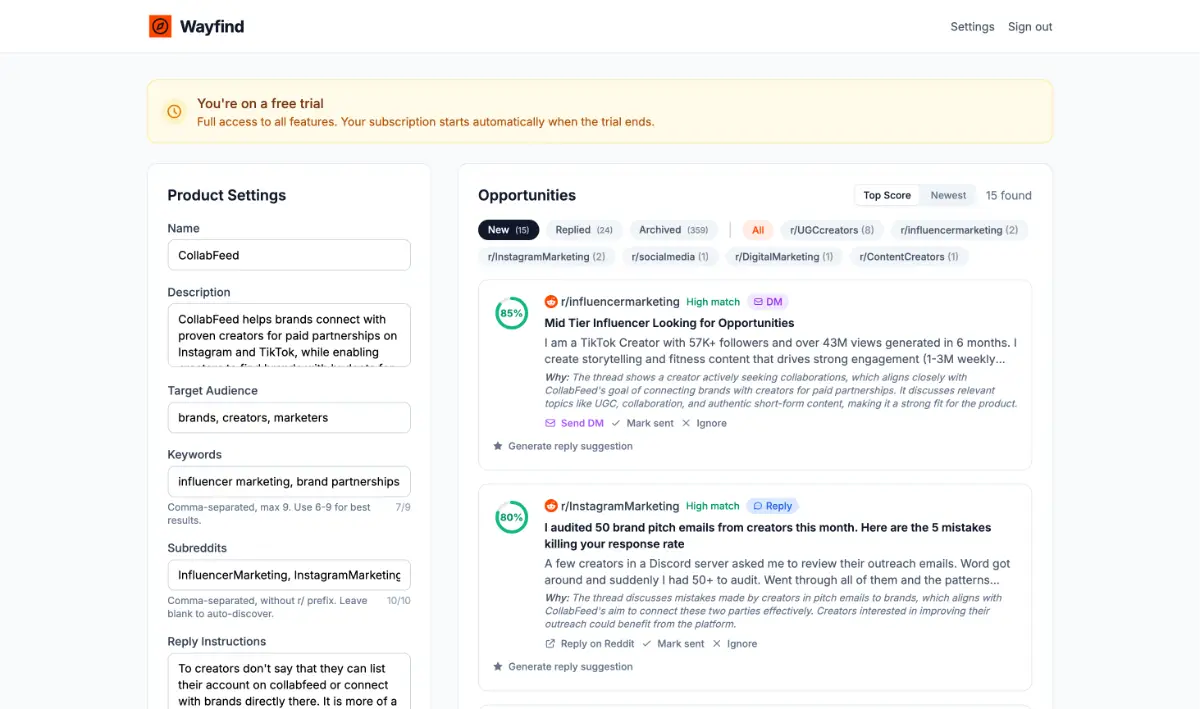
Task: Open Settings in the top navigation
Action: point(972,27)
